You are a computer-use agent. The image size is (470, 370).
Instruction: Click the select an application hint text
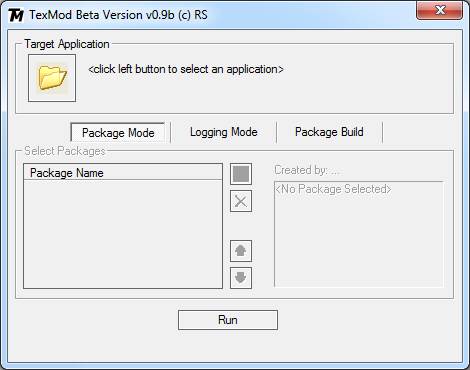click(x=186, y=69)
